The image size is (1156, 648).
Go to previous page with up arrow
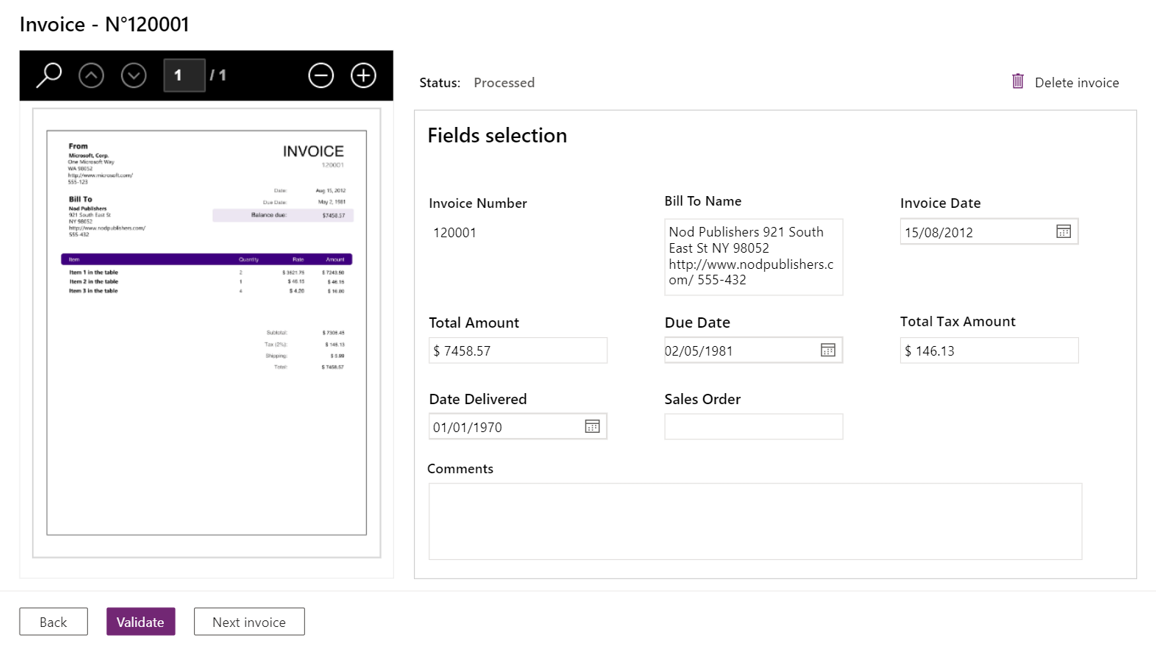91,75
